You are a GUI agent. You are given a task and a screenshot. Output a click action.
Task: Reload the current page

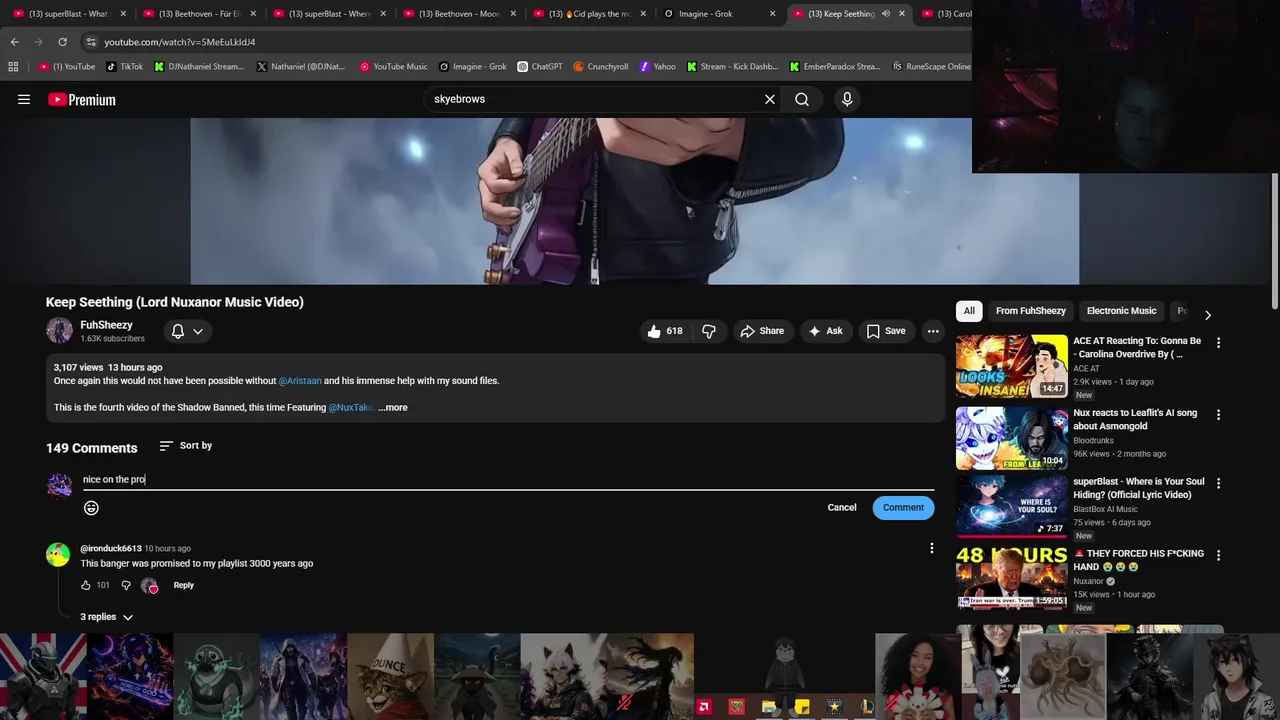click(62, 42)
